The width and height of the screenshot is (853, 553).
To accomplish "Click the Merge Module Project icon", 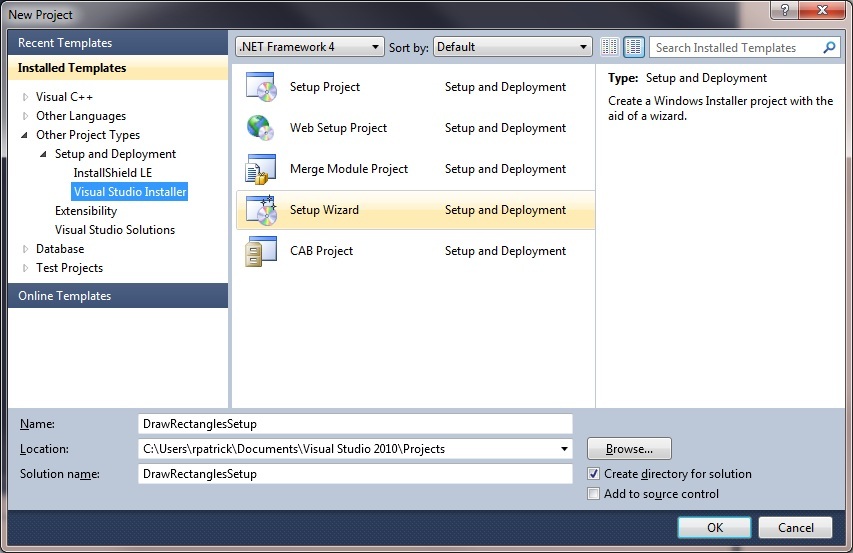I will tap(260, 170).
